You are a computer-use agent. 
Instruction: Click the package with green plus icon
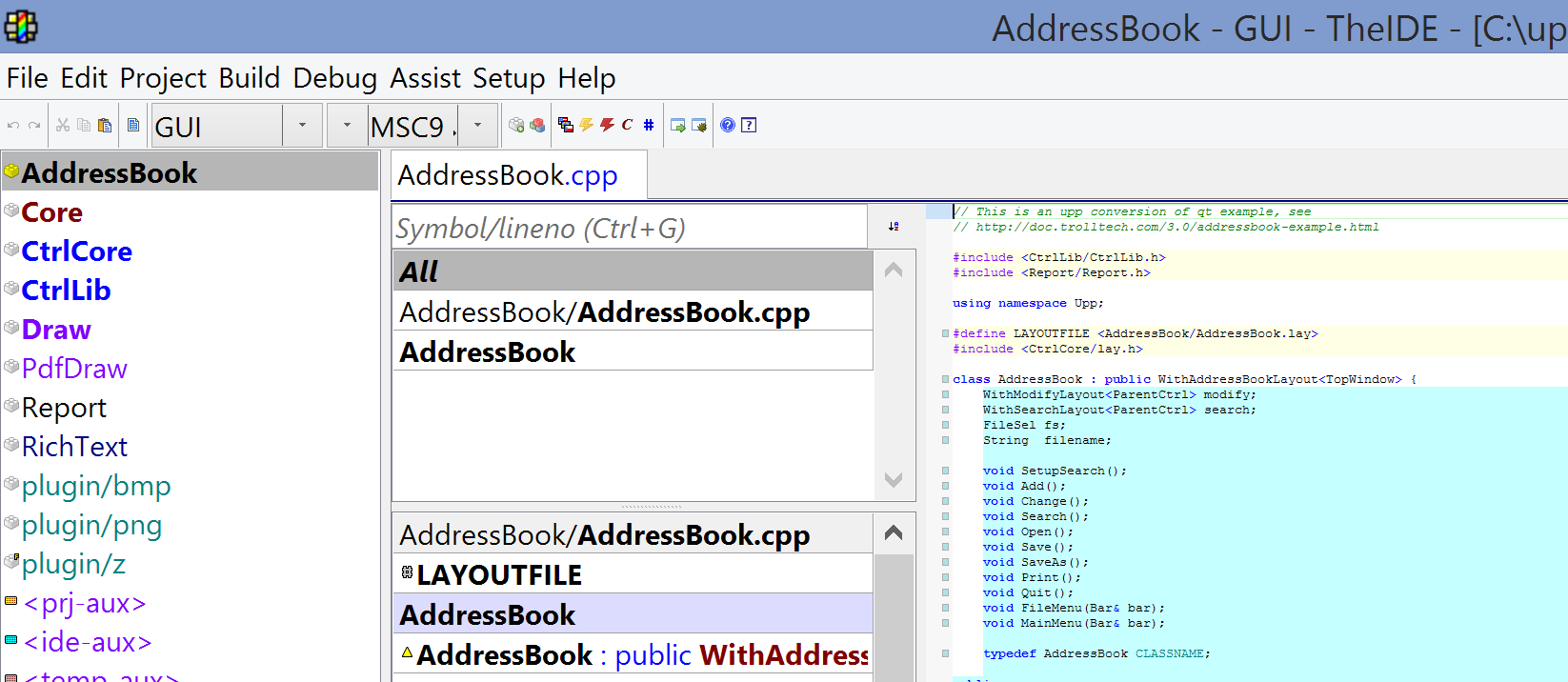tap(516, 125)
